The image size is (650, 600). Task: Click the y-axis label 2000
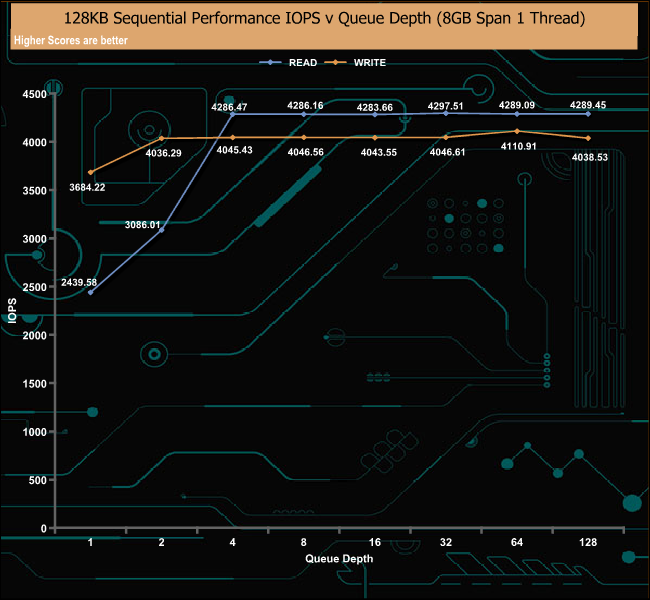coord(35,335)
